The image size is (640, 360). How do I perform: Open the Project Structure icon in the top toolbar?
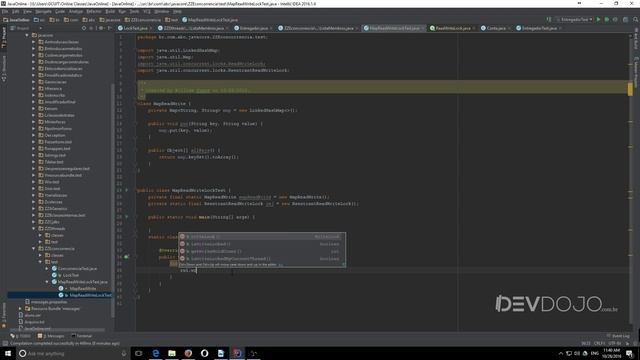click(x=625, y=20)
